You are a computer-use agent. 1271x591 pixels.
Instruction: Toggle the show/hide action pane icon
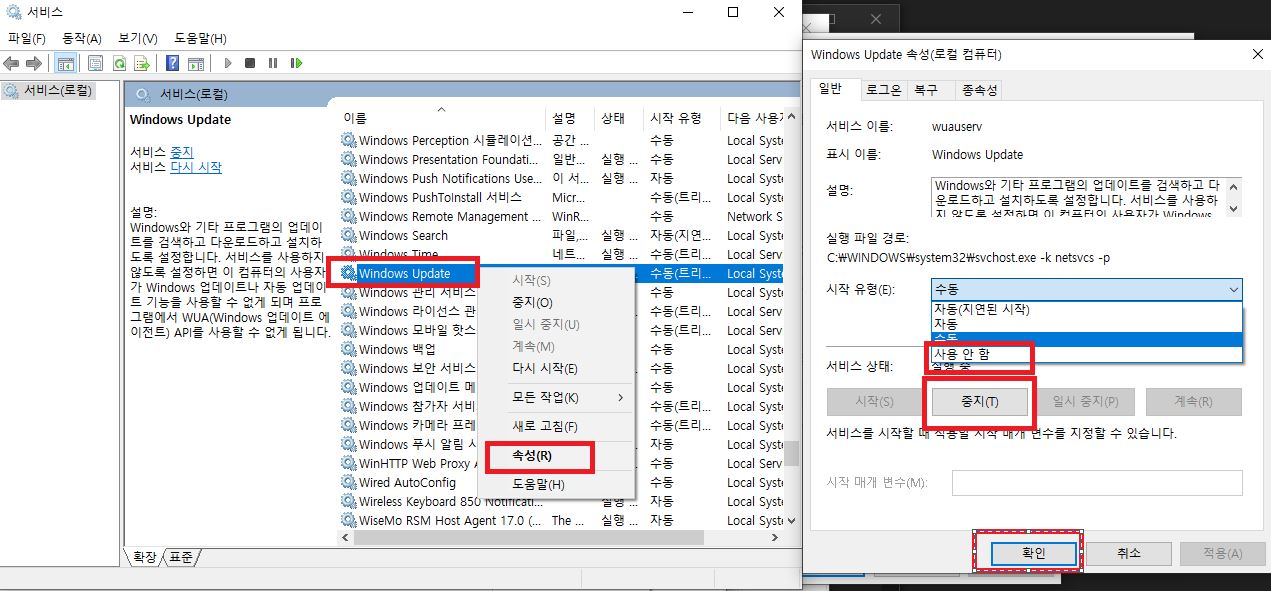(196, 63)
